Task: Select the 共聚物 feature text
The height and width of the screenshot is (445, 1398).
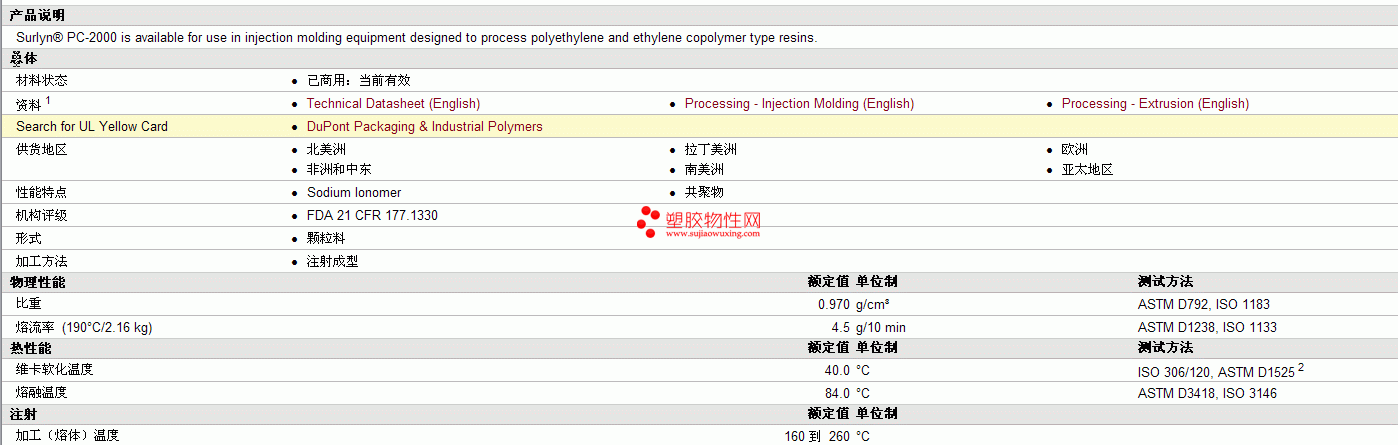Action: pos(704,192)
